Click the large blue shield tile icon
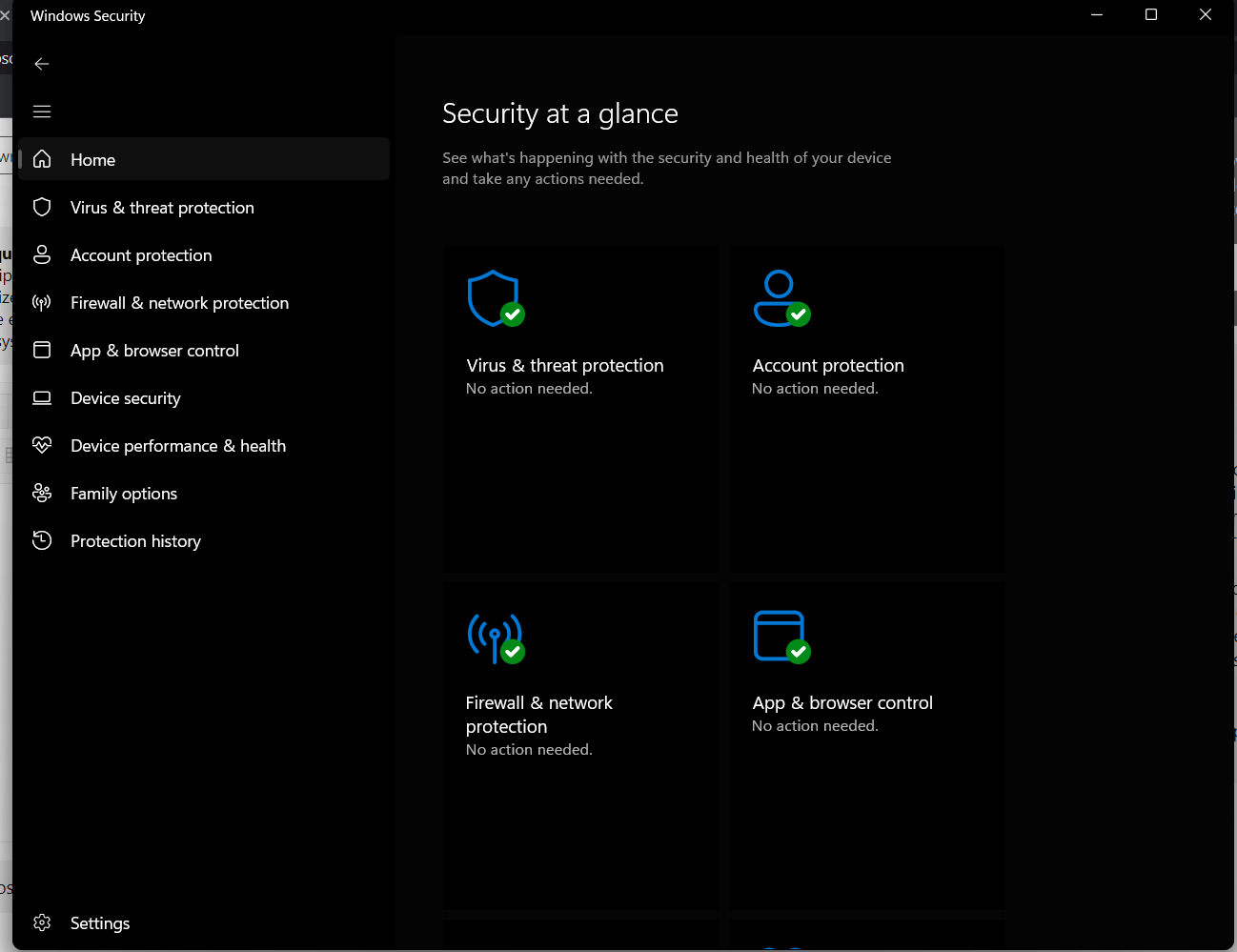The image size is (1237, 952). 496,298
